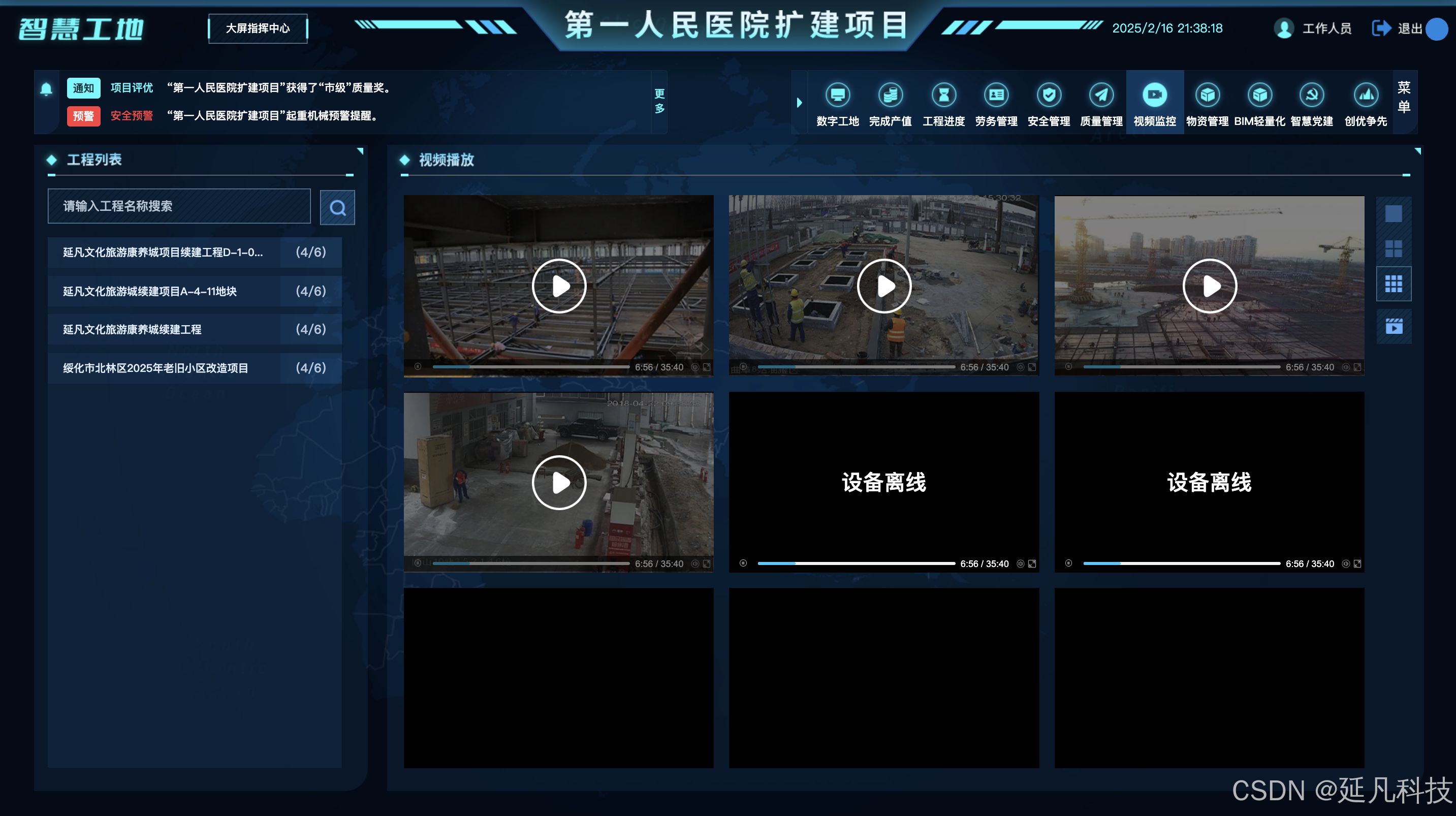Select the nine-grid layout toggle
This screenshot has width=1456, height=816.
1394,284
